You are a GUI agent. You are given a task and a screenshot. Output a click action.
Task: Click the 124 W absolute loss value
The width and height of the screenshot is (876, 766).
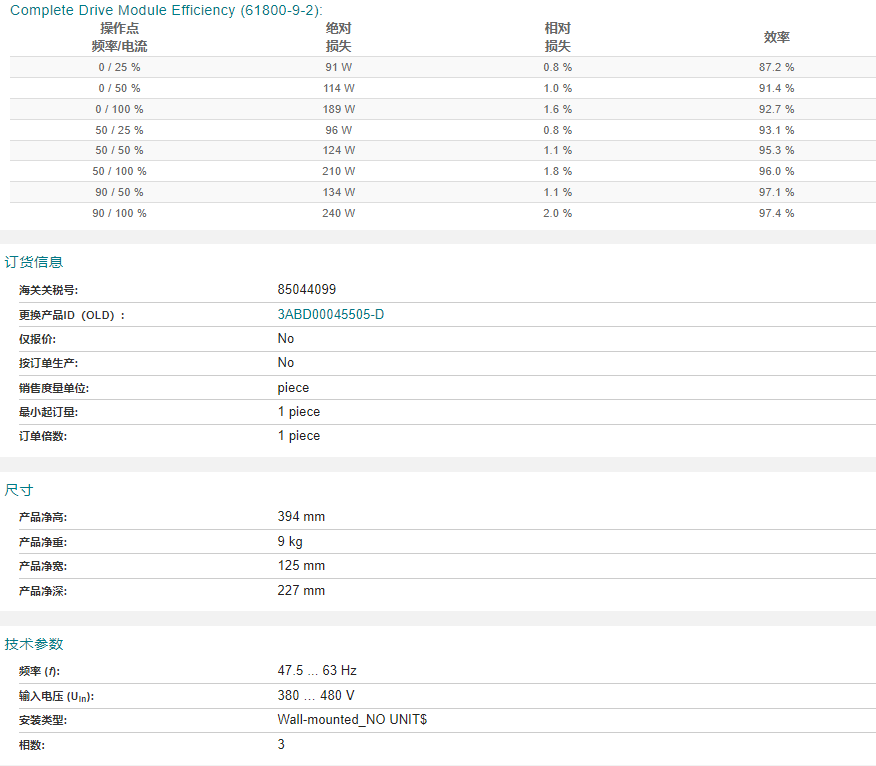[339, 150]
